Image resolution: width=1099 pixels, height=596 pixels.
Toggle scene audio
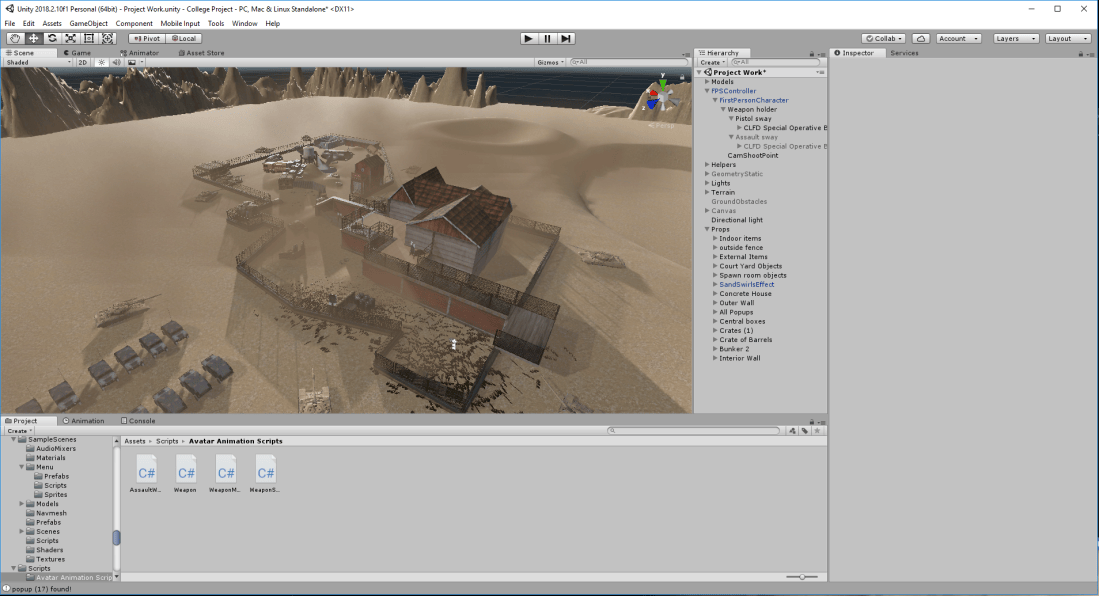116,62
